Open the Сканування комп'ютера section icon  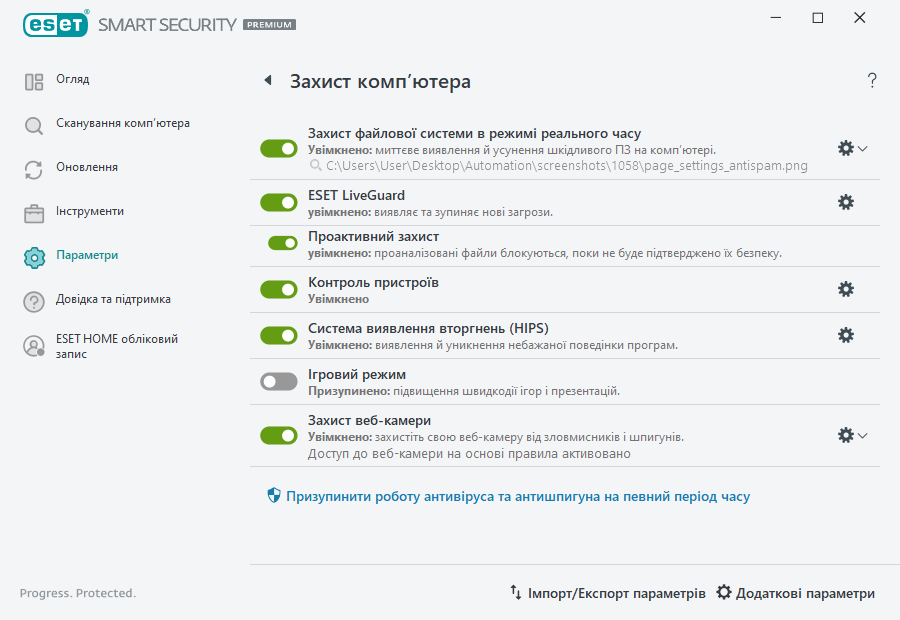[33, 123]
